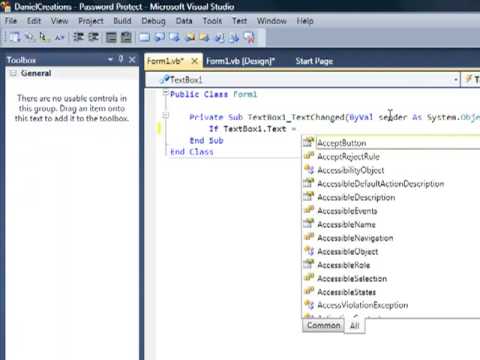This screenshot has height=360, width=480.
Task: Select AcceptButton in the IntelliSense list
Action: (x=391, y=143)
